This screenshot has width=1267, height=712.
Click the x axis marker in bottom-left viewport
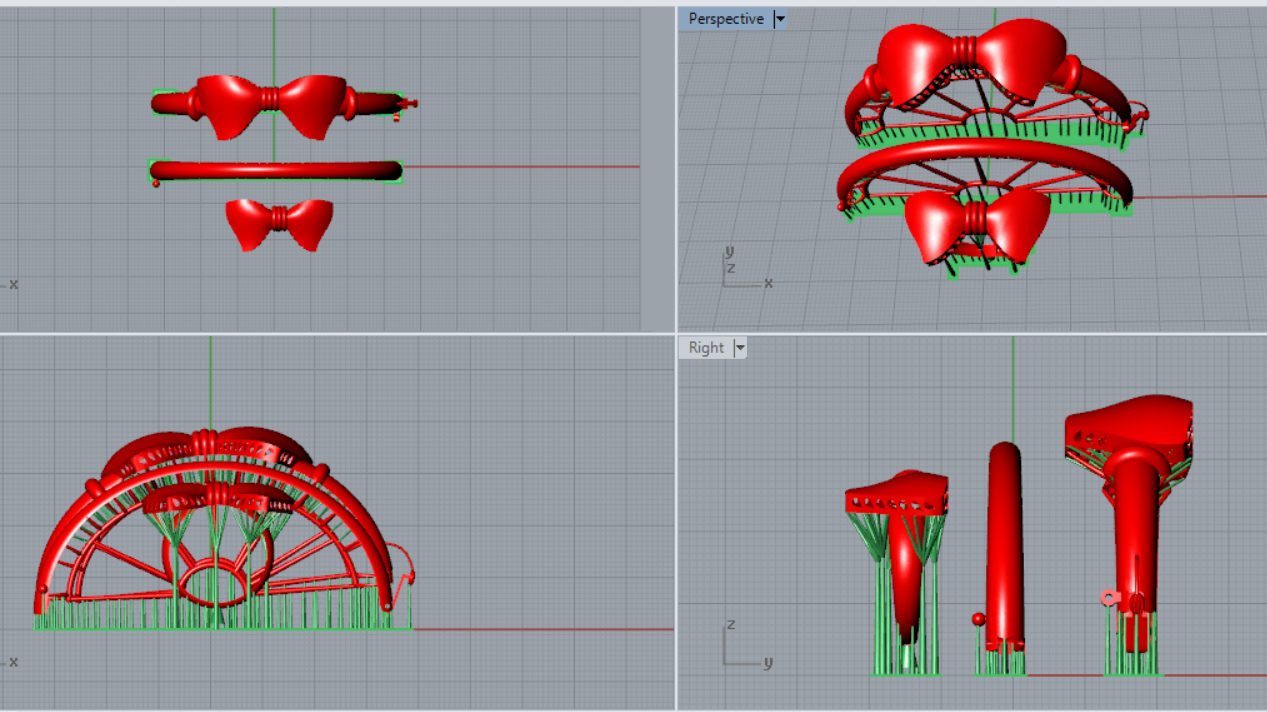click(x=12, y=662)
